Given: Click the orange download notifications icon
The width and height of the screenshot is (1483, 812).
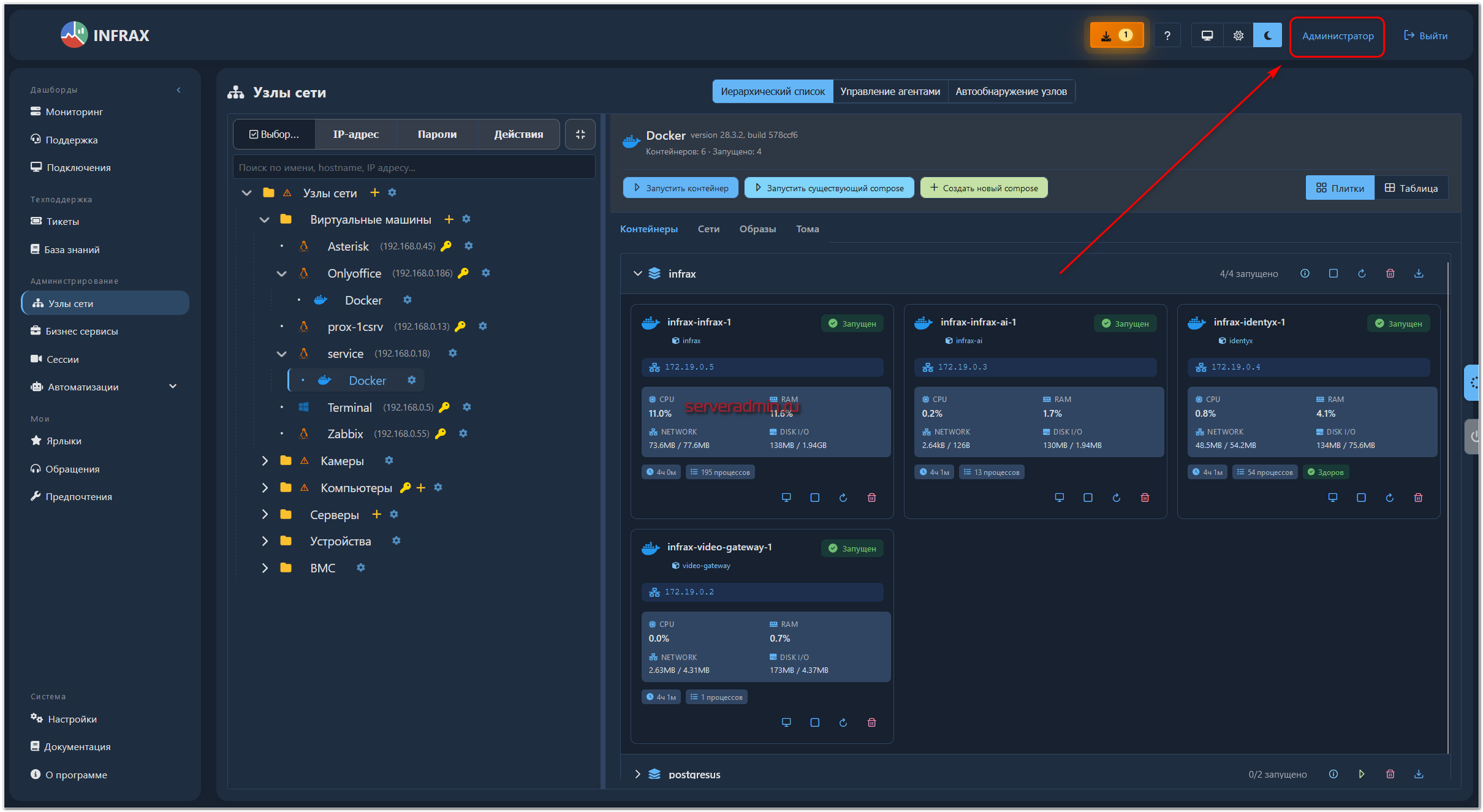Looking at the screenshot, I should tap(1116, 36).
